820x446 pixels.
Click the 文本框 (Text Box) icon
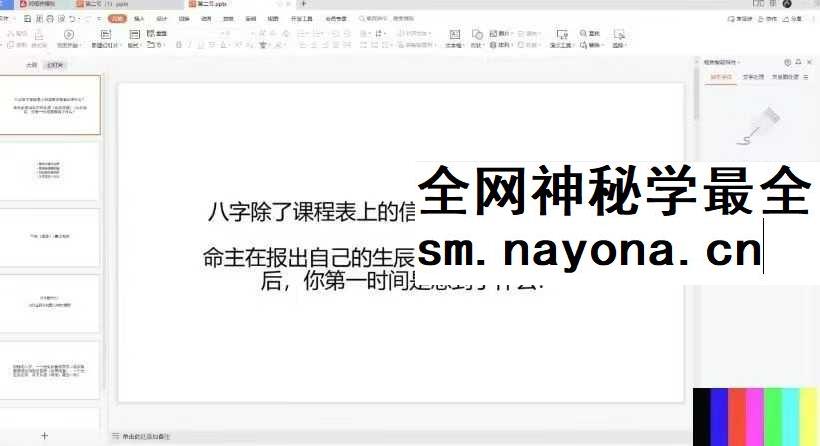pyautogui.click(x=454, y=35)
